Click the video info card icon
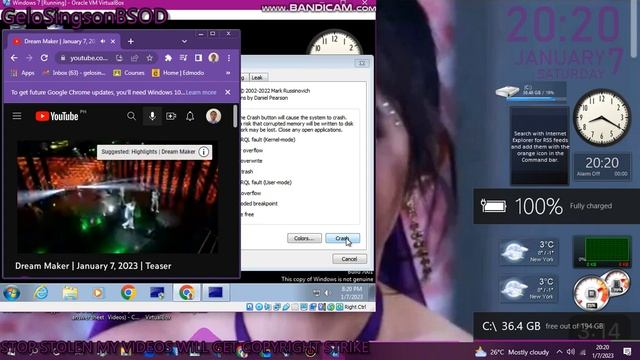The image size is (640, 360). pyautogui.click(x=203, y=152)
